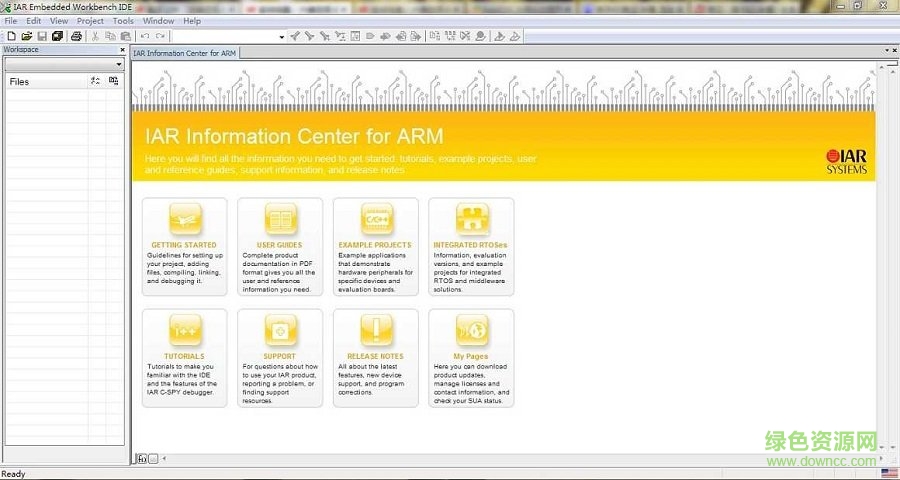Click the IAR Systems logo
900x480 pixels.
tap(847, 162)
